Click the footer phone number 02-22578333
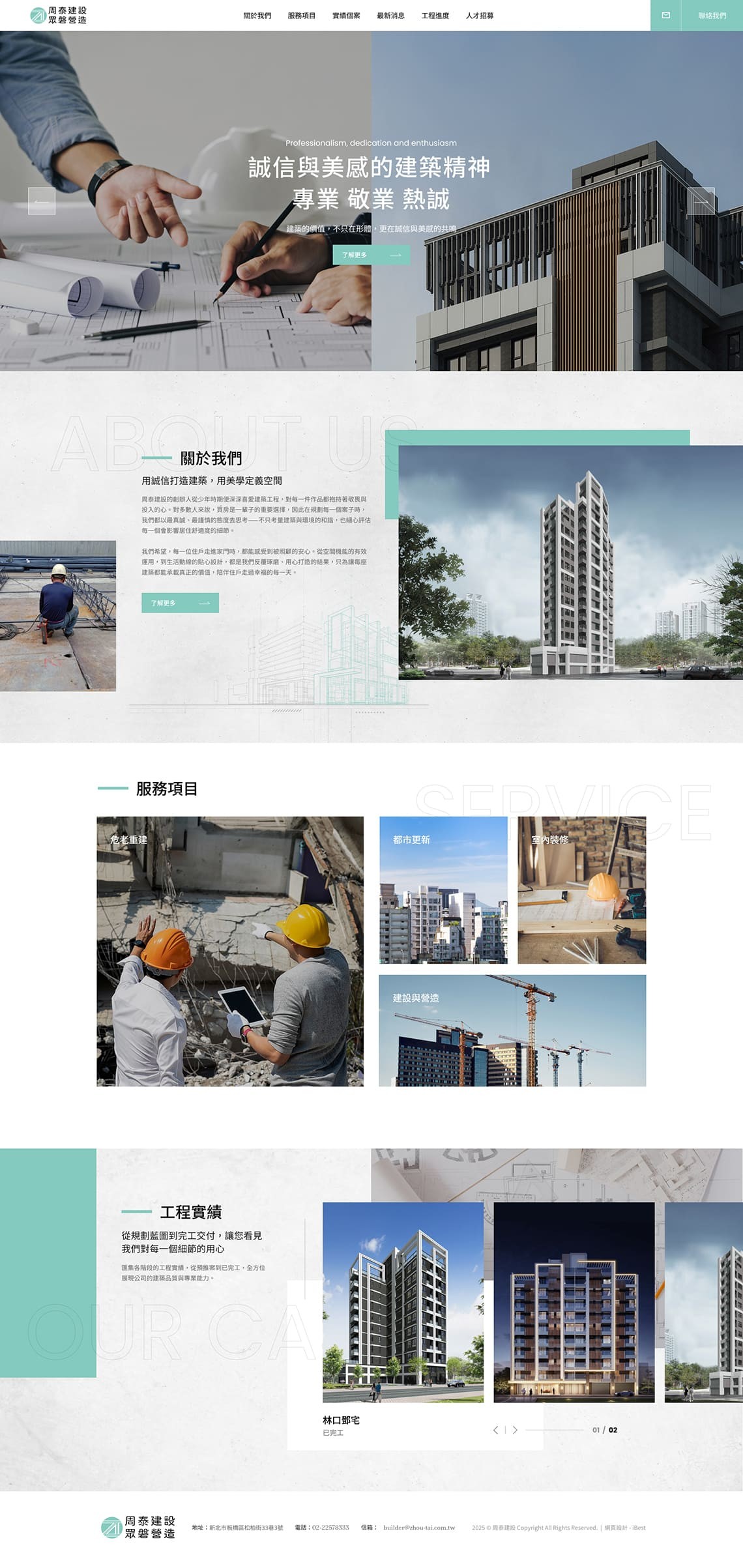743x1568 pixels. point(330,1528)
